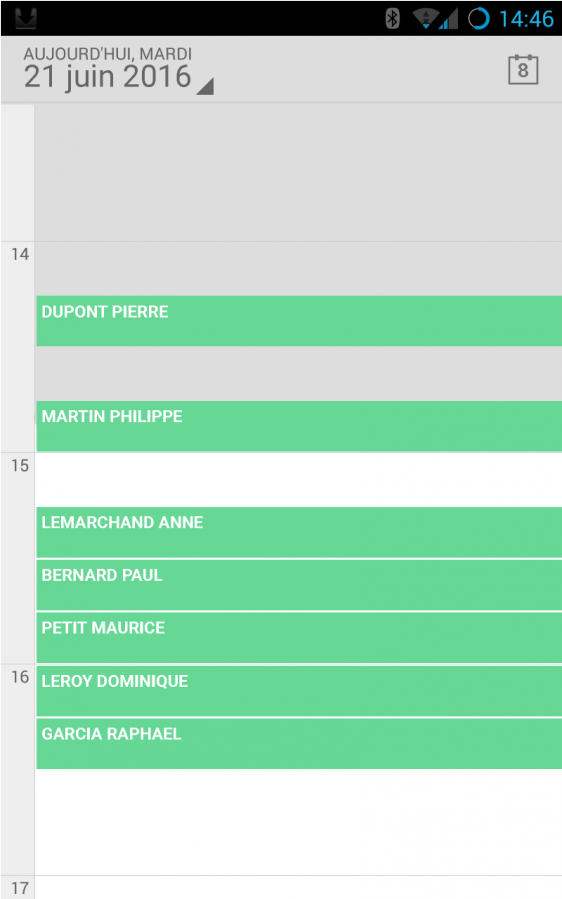Tap the Wi-Fi signal icon
The image size is (562, 899).
[426, 18]
